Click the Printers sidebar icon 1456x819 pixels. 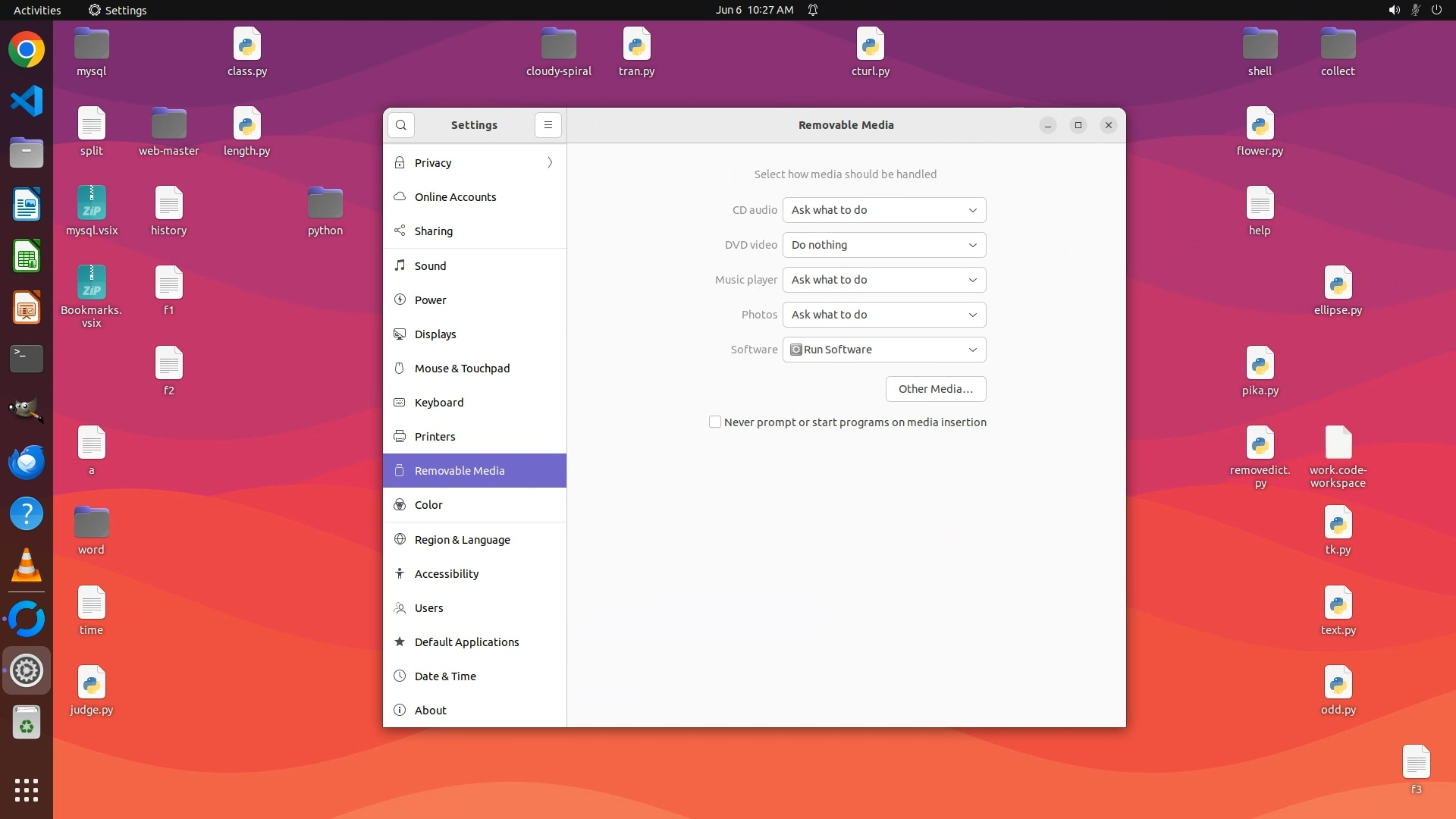click(400, 436)
